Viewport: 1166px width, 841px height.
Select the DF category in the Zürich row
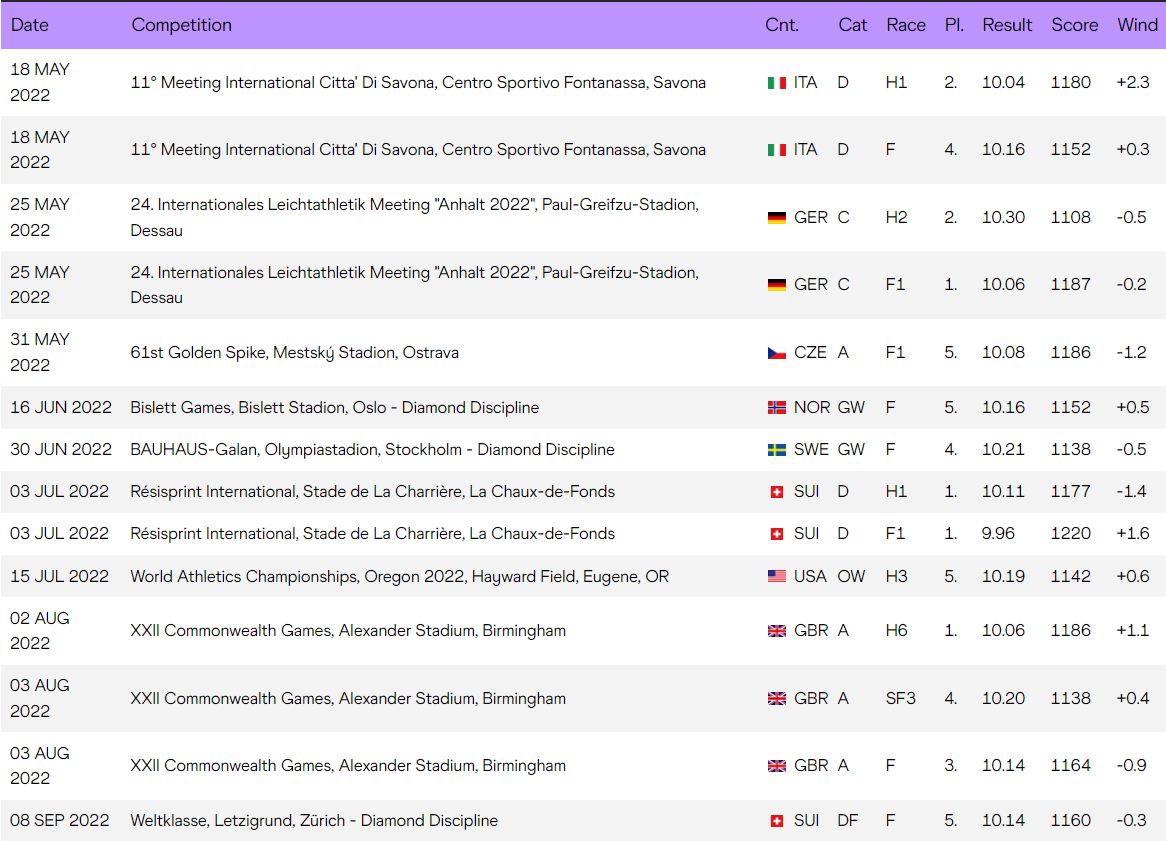[x=848, y=820]
